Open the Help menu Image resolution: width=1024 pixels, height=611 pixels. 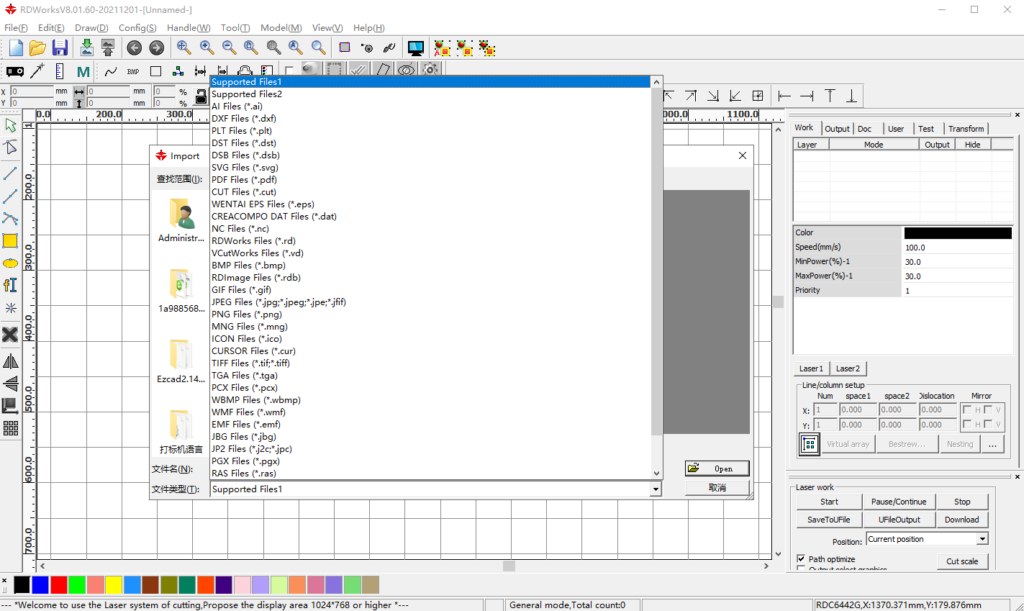368,28
